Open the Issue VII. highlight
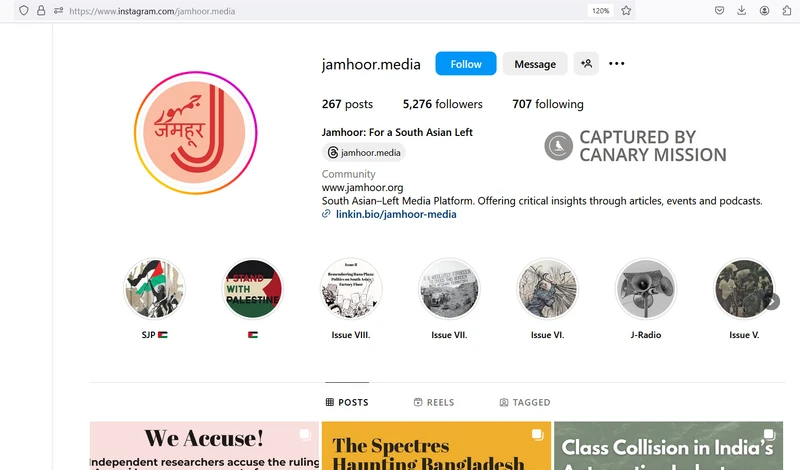800x470 pixels. [449, 289]
